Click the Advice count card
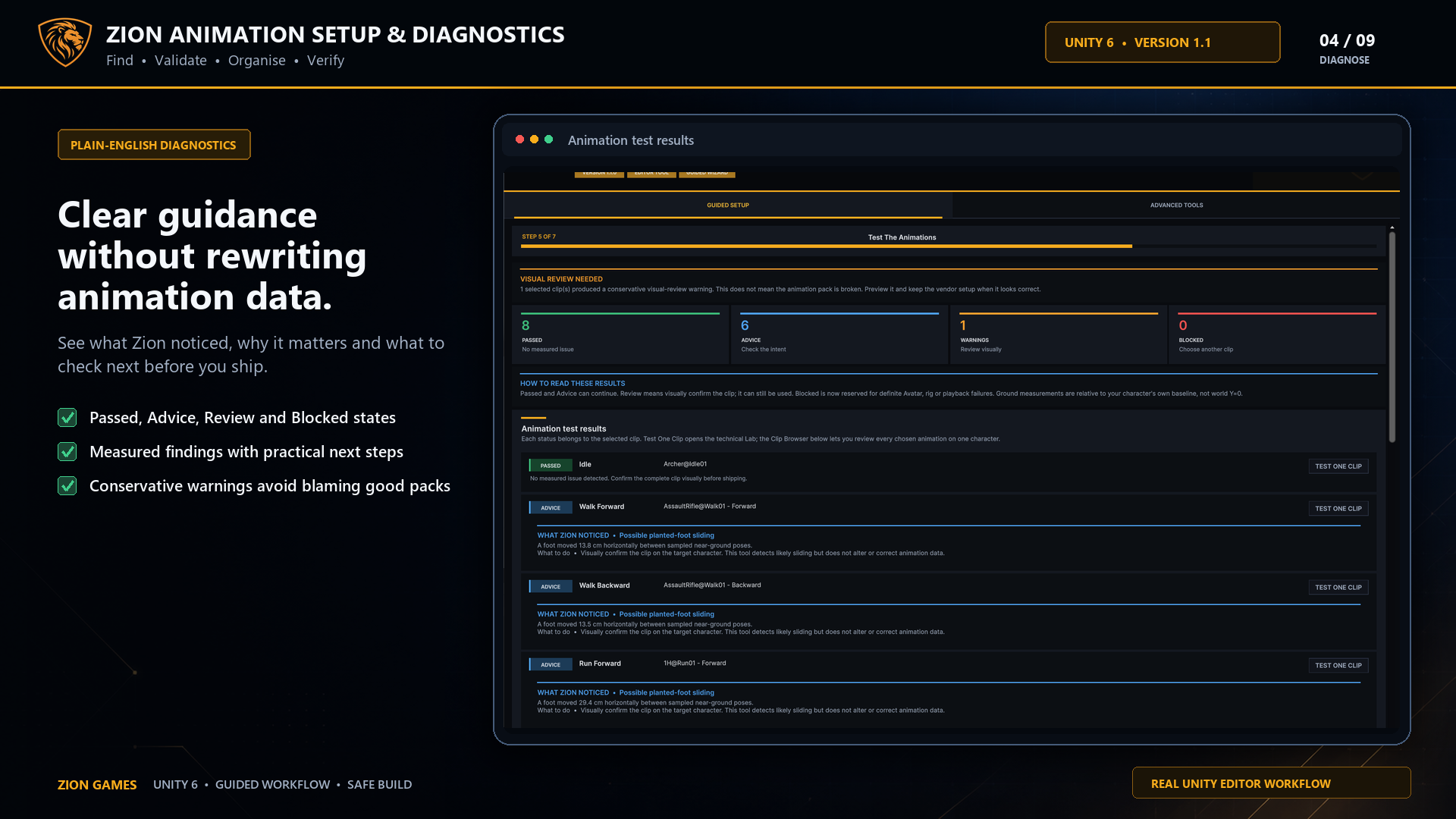The height and width of the screenshot is (819, 1456). tap(839, 334)
